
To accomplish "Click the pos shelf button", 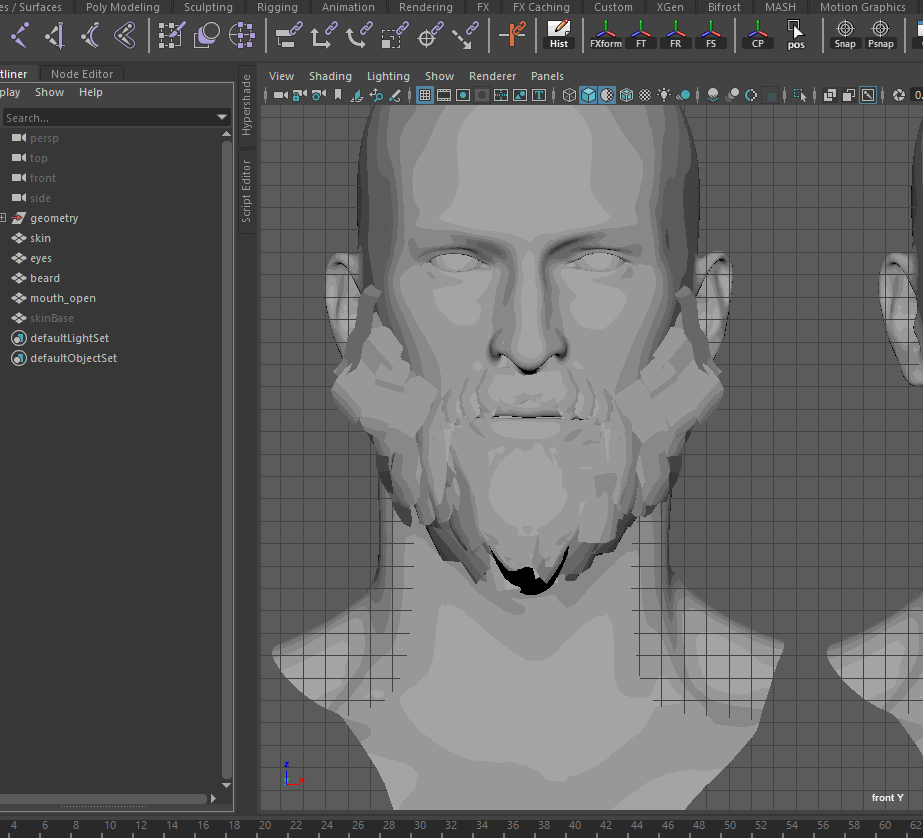I will 795,35.
